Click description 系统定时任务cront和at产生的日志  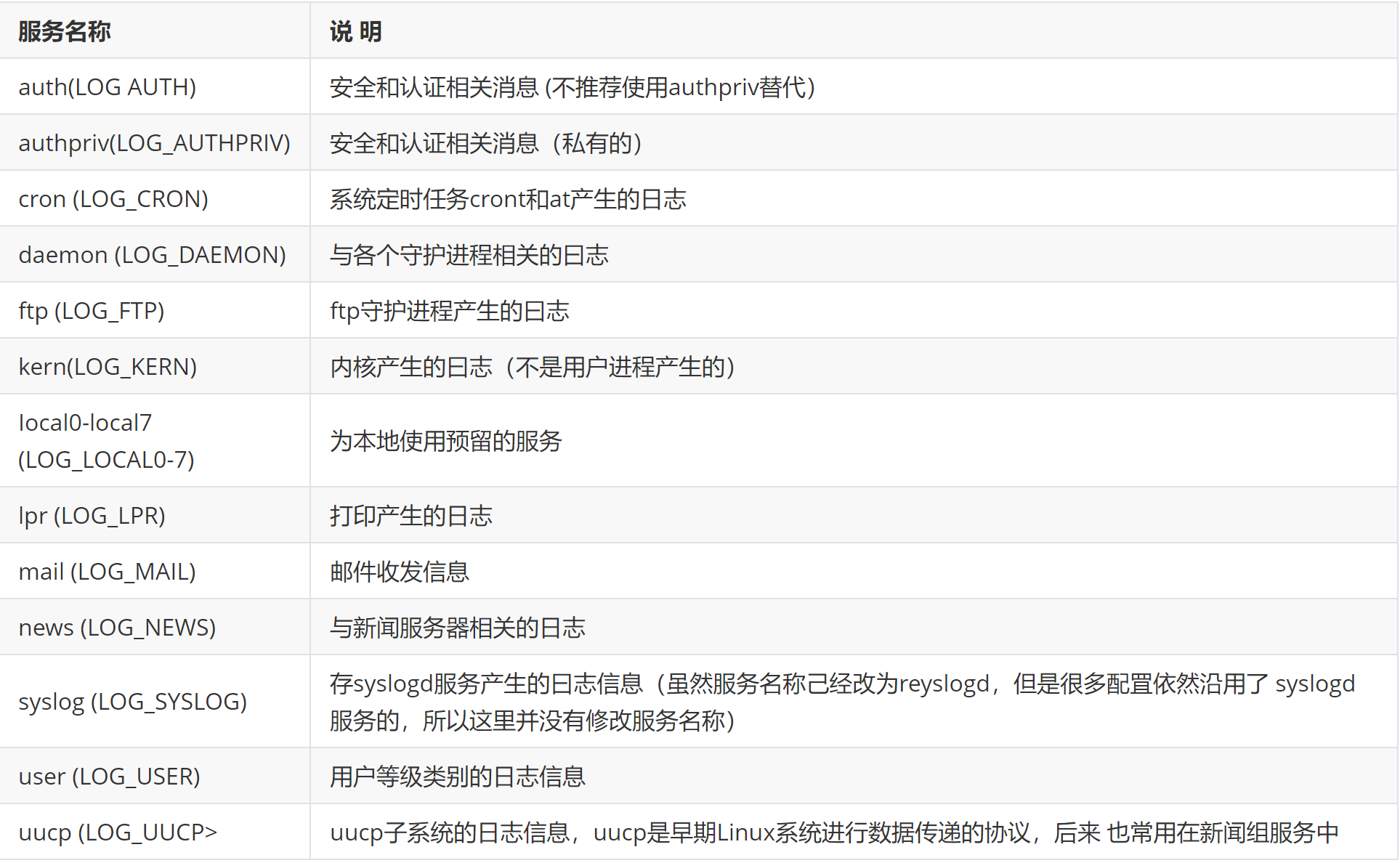click(509, 199)
